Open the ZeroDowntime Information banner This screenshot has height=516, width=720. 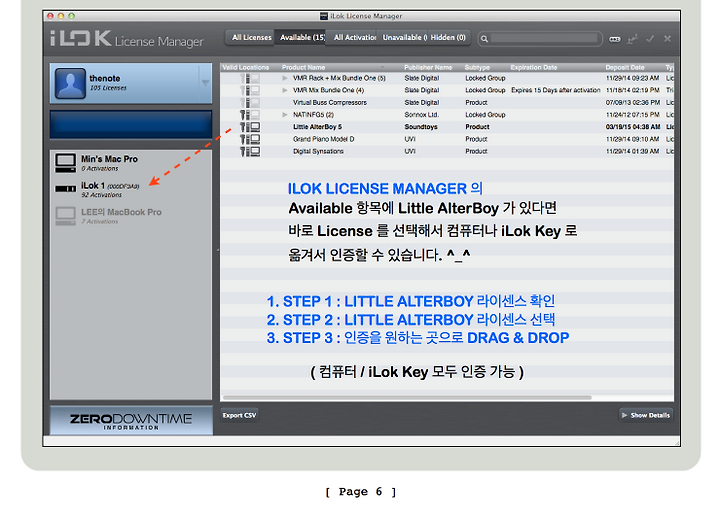point(131,421)
